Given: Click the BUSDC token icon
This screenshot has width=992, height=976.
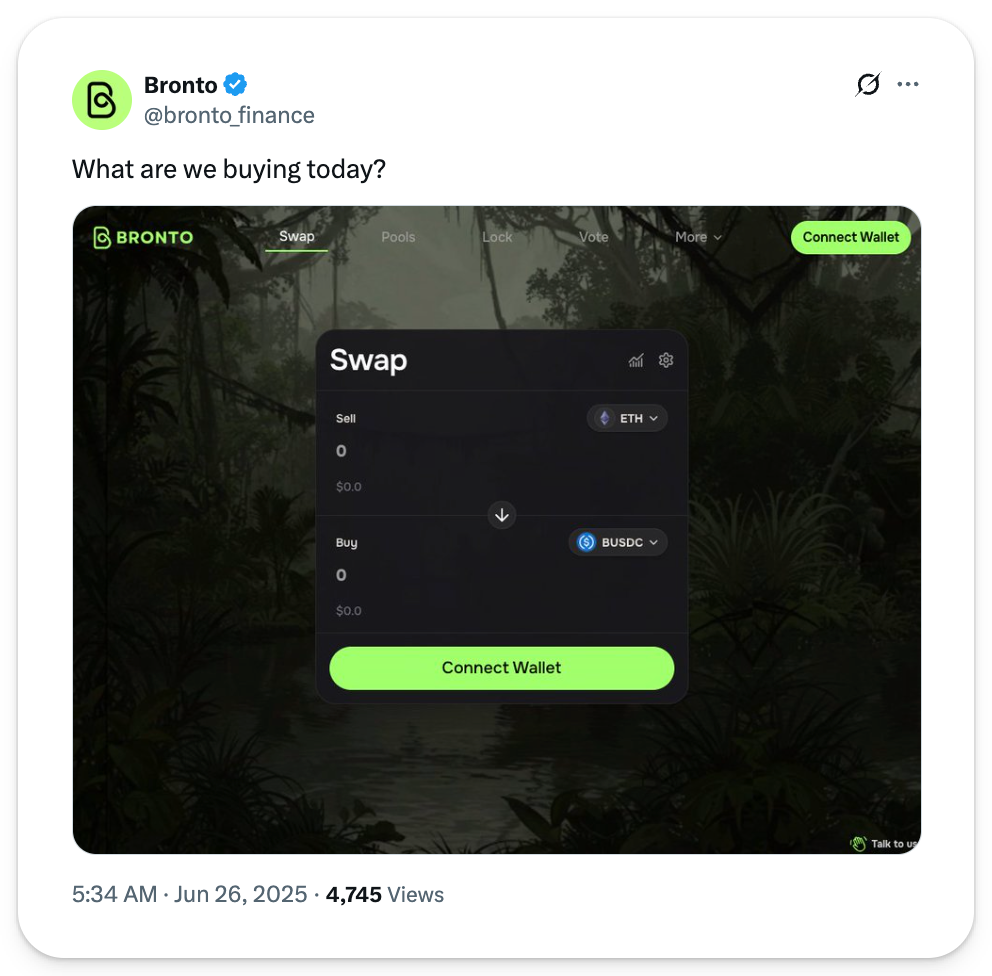Looking at the screenshot, I should pos(587,542).
